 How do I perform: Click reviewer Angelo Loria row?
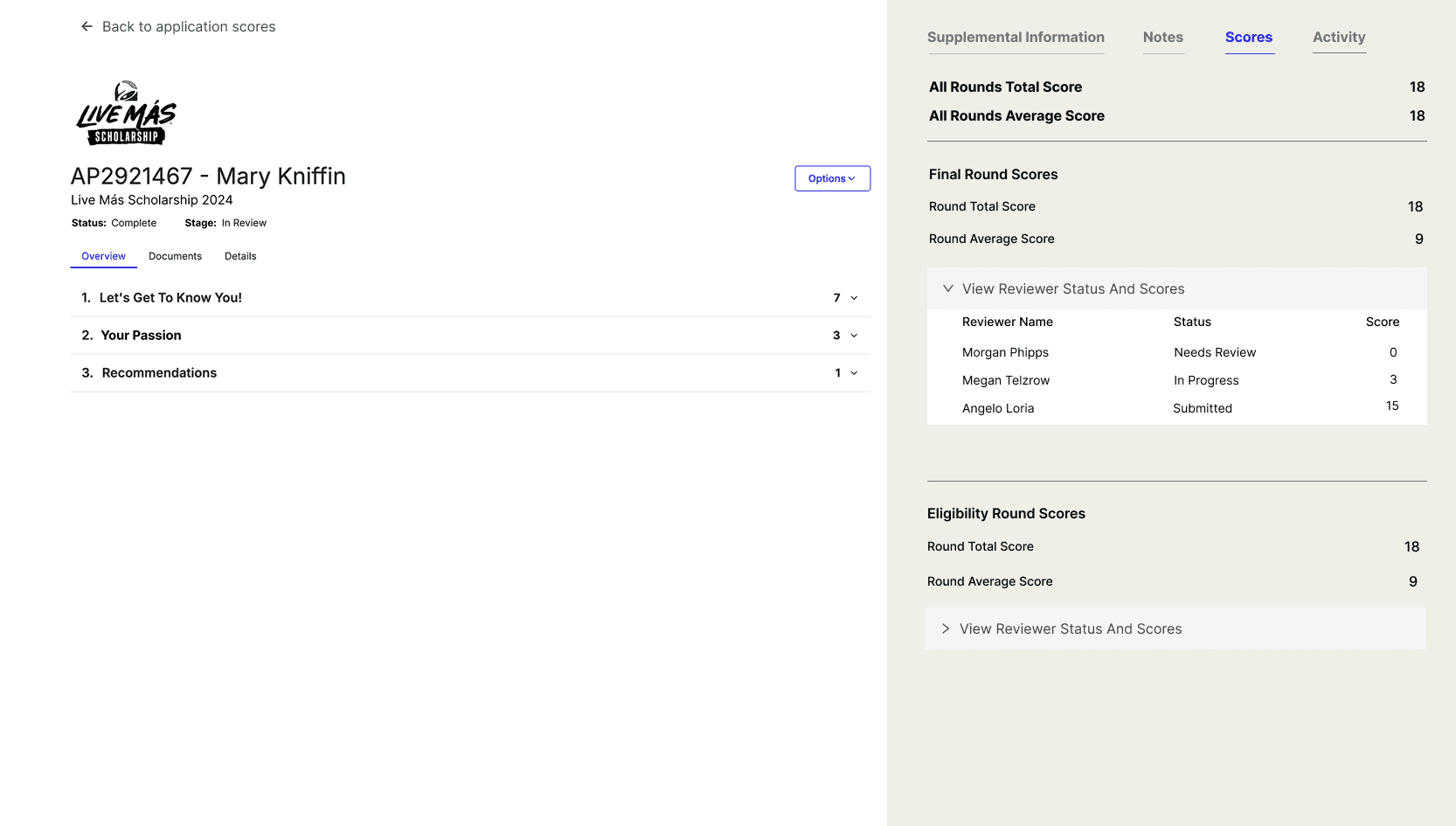pyautogui.click(x=997, y=408)
